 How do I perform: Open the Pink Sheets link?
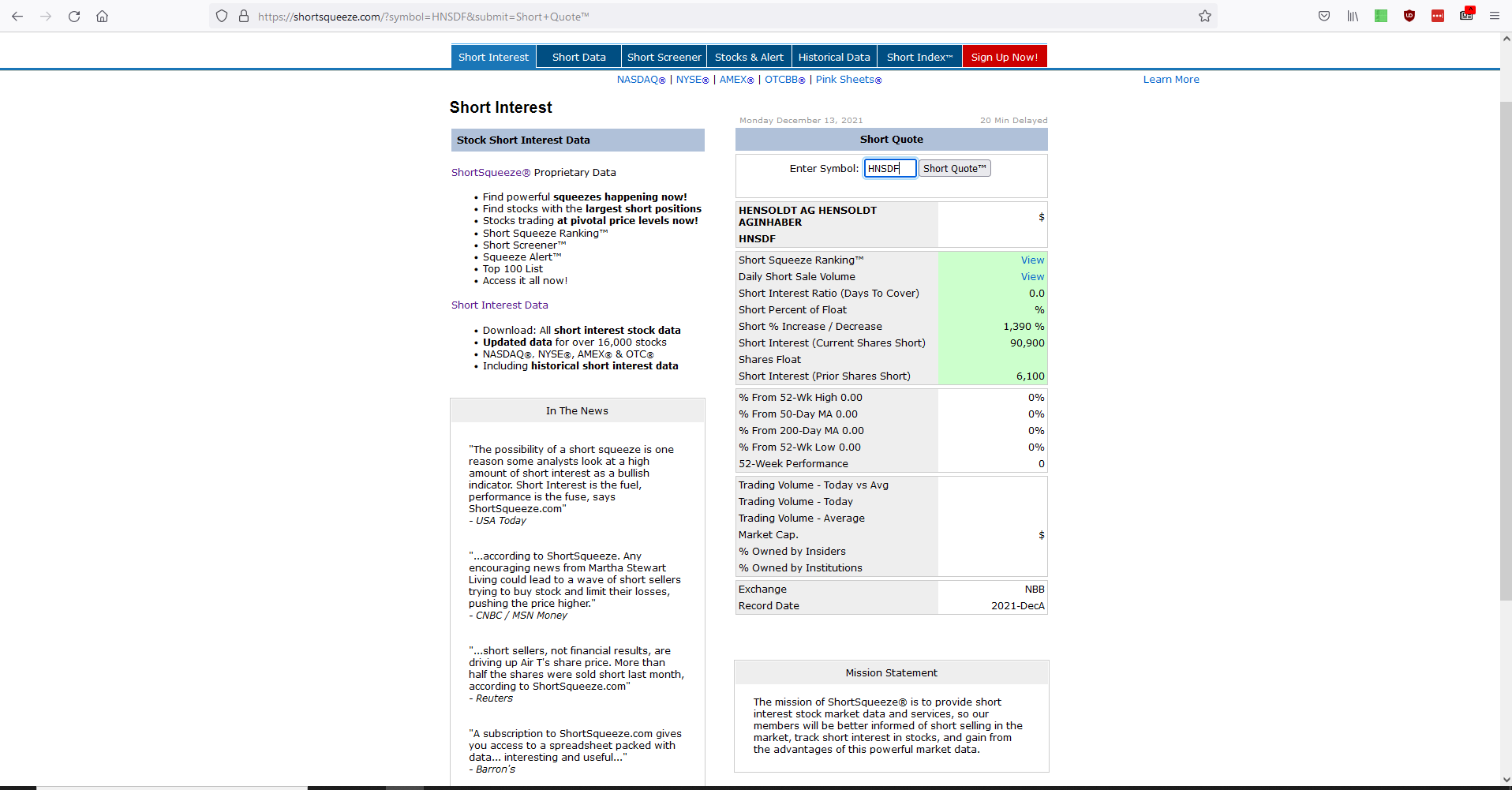848,80
